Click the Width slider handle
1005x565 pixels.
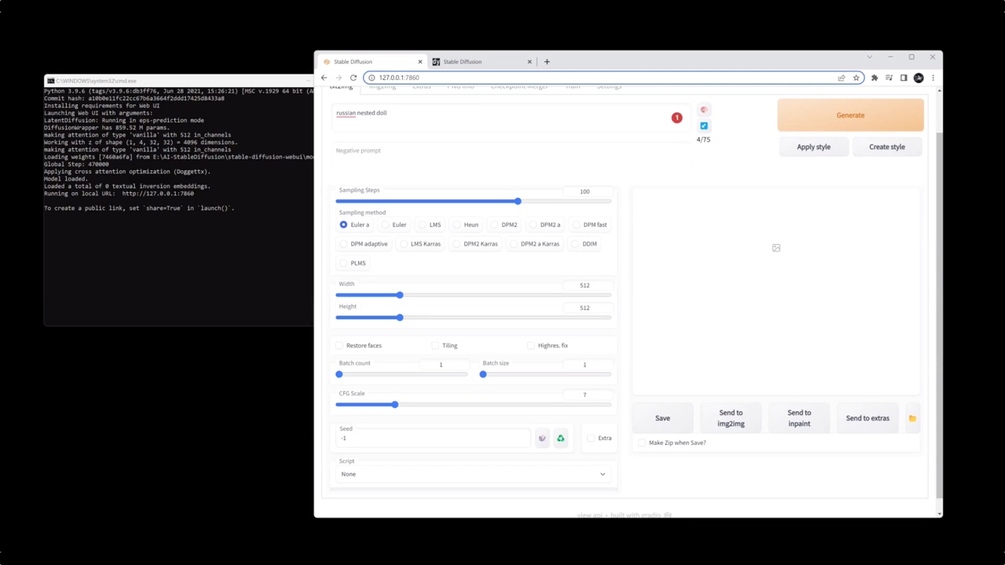point(400,295)
